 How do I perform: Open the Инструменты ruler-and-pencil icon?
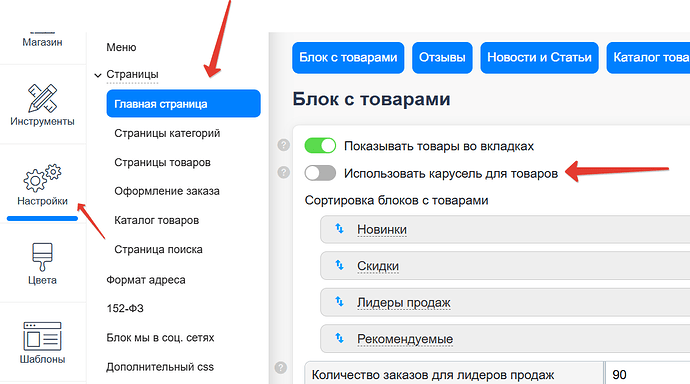[x=42, y=98]
